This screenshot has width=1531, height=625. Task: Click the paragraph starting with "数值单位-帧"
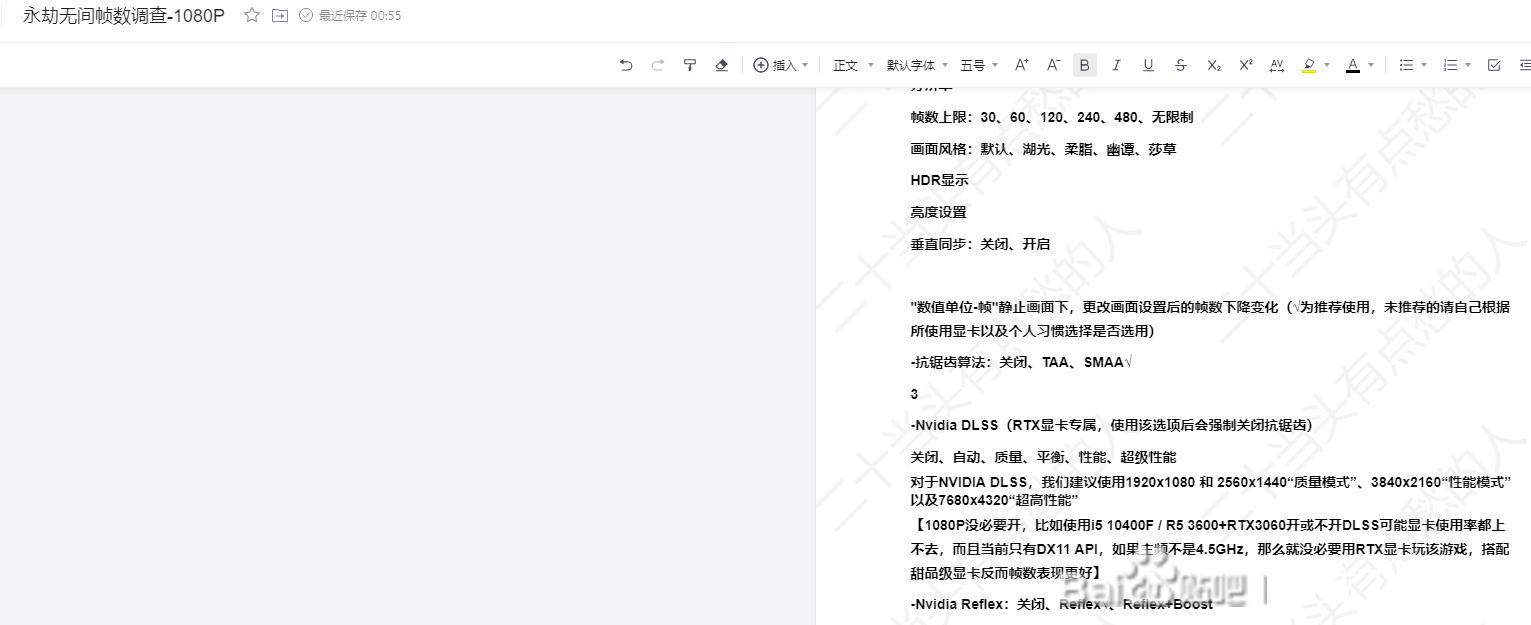[x=1210, y=319]
